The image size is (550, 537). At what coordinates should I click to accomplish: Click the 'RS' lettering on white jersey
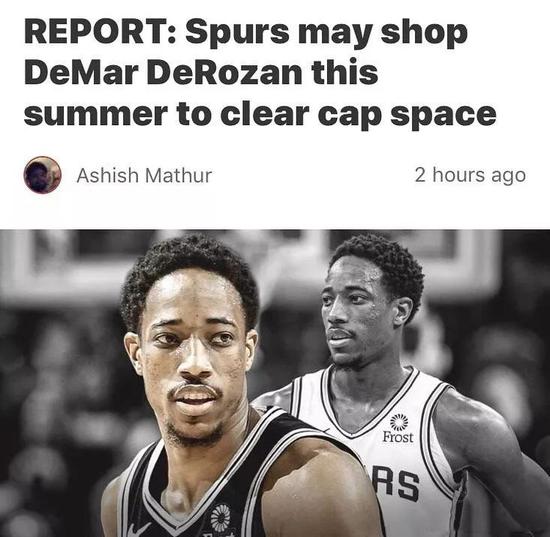coord(396,483)
